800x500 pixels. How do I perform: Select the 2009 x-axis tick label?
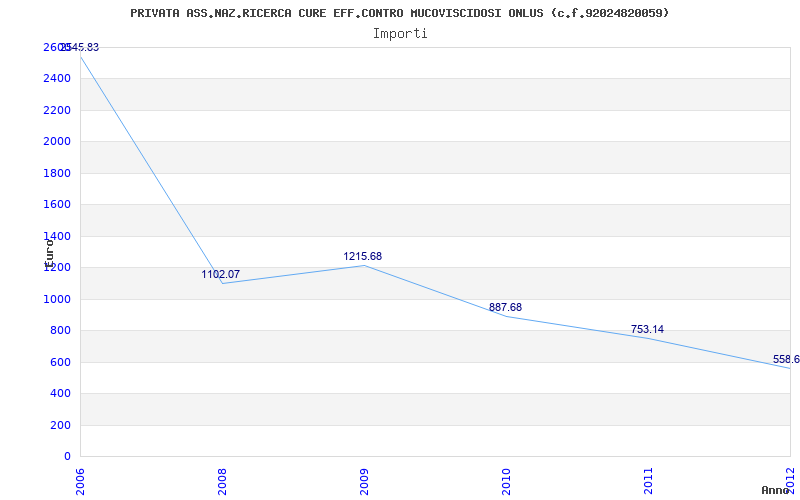pos(364,481)
